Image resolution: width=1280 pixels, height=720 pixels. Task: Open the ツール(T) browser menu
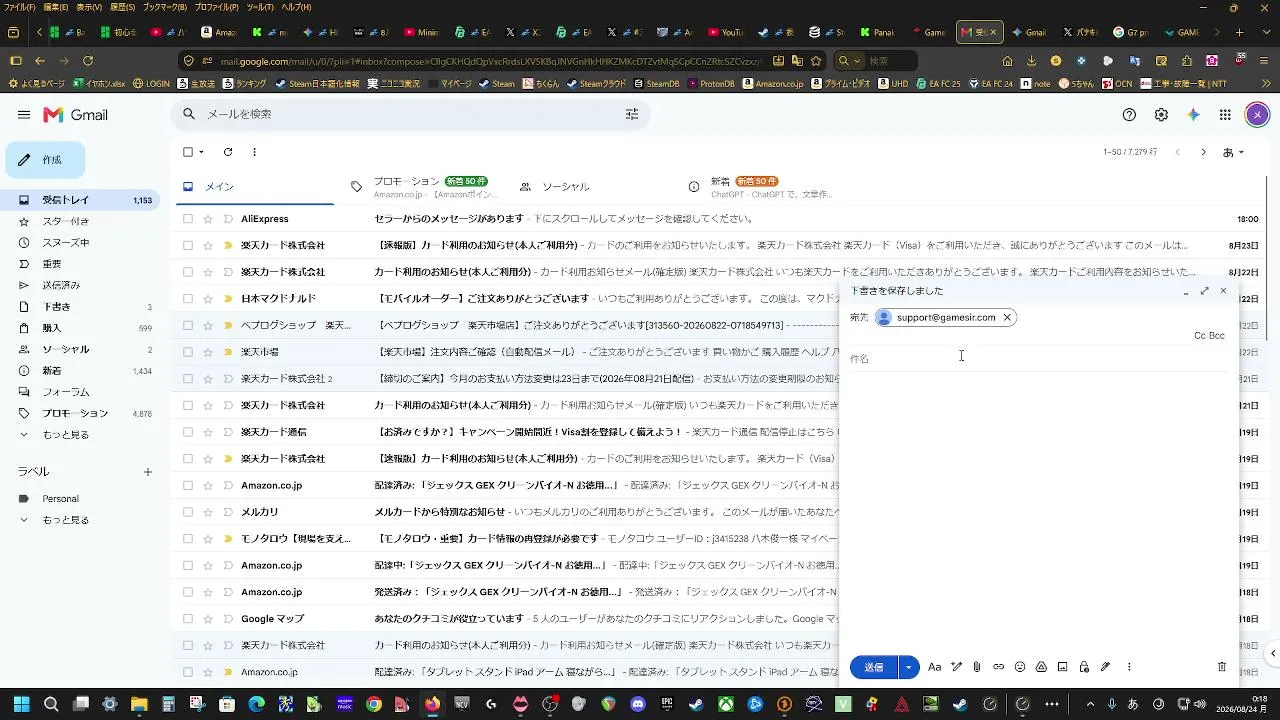[x=260, y=7]
